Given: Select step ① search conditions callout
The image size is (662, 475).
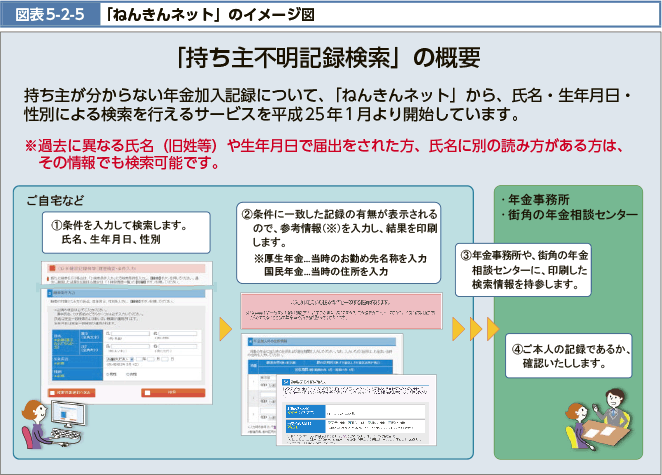Looking at the screenshot, I should click(127, 232).
